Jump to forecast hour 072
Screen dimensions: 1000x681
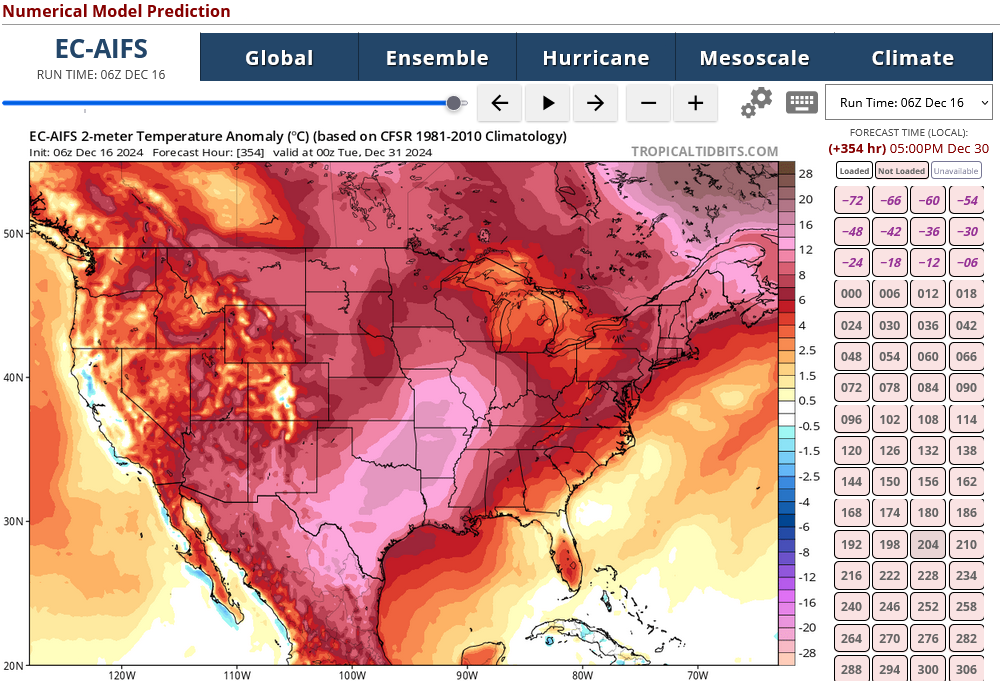(851, 388)
